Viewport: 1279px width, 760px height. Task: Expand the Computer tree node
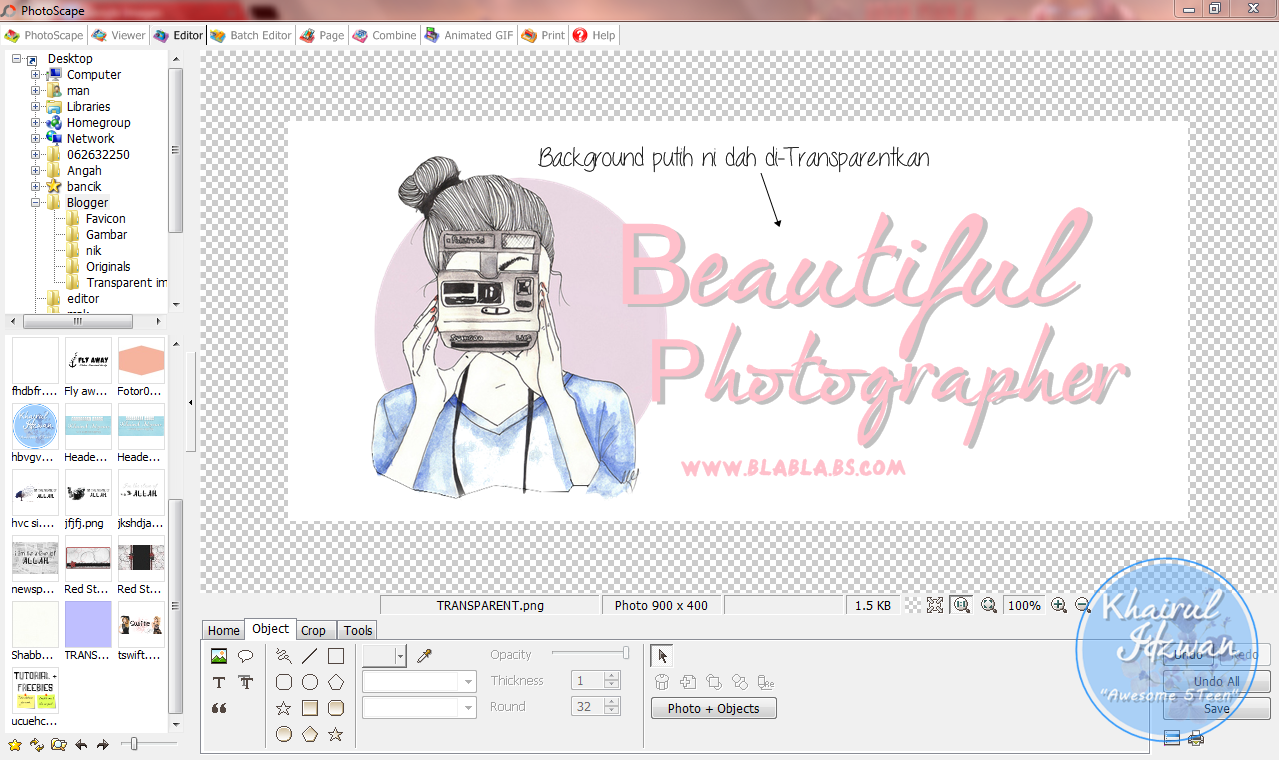[36, 75]
